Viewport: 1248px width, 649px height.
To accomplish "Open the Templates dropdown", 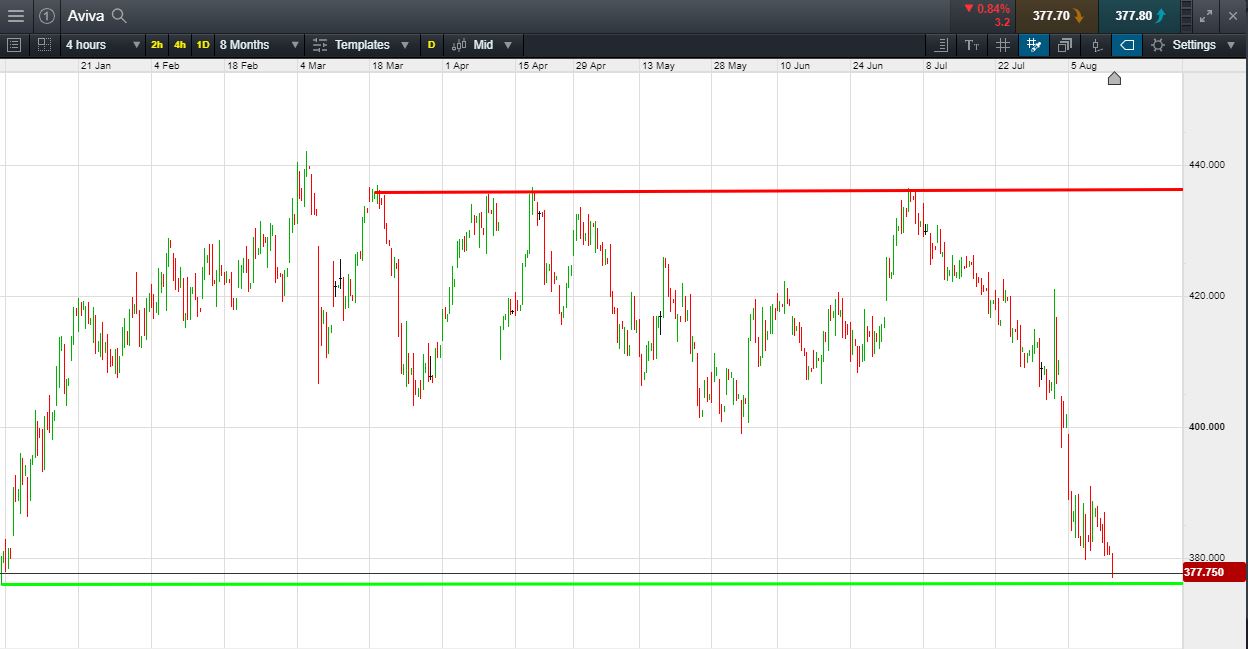I will (x=361, y=45).
